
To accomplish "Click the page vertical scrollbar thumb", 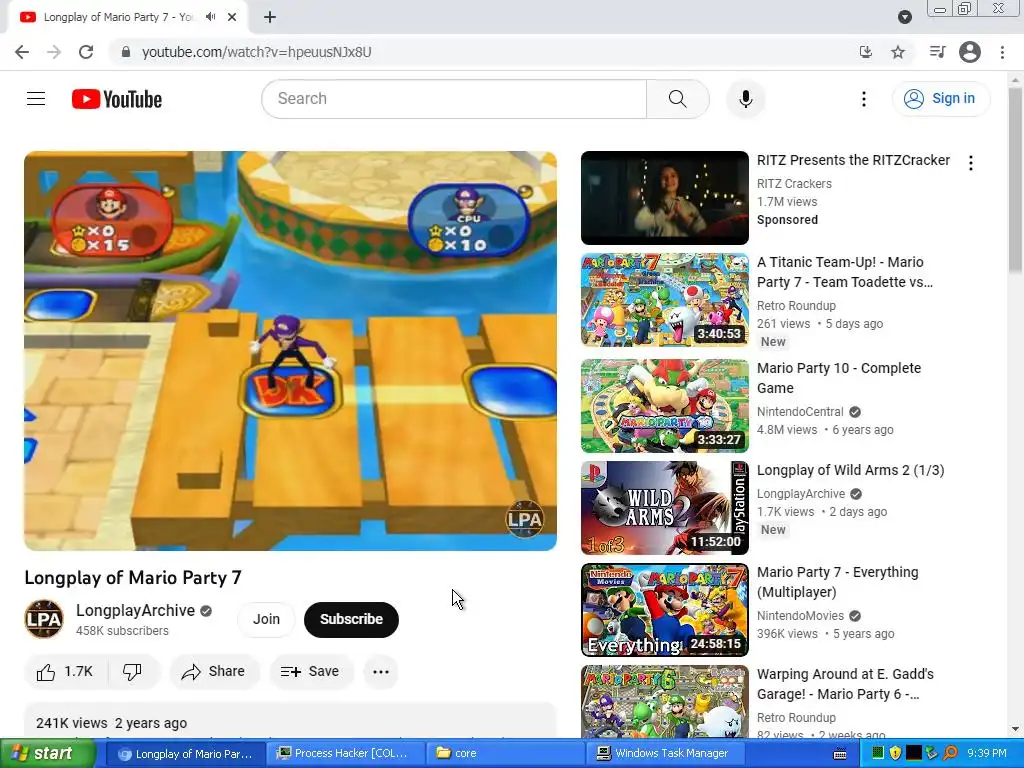I will click(1015, 180).
